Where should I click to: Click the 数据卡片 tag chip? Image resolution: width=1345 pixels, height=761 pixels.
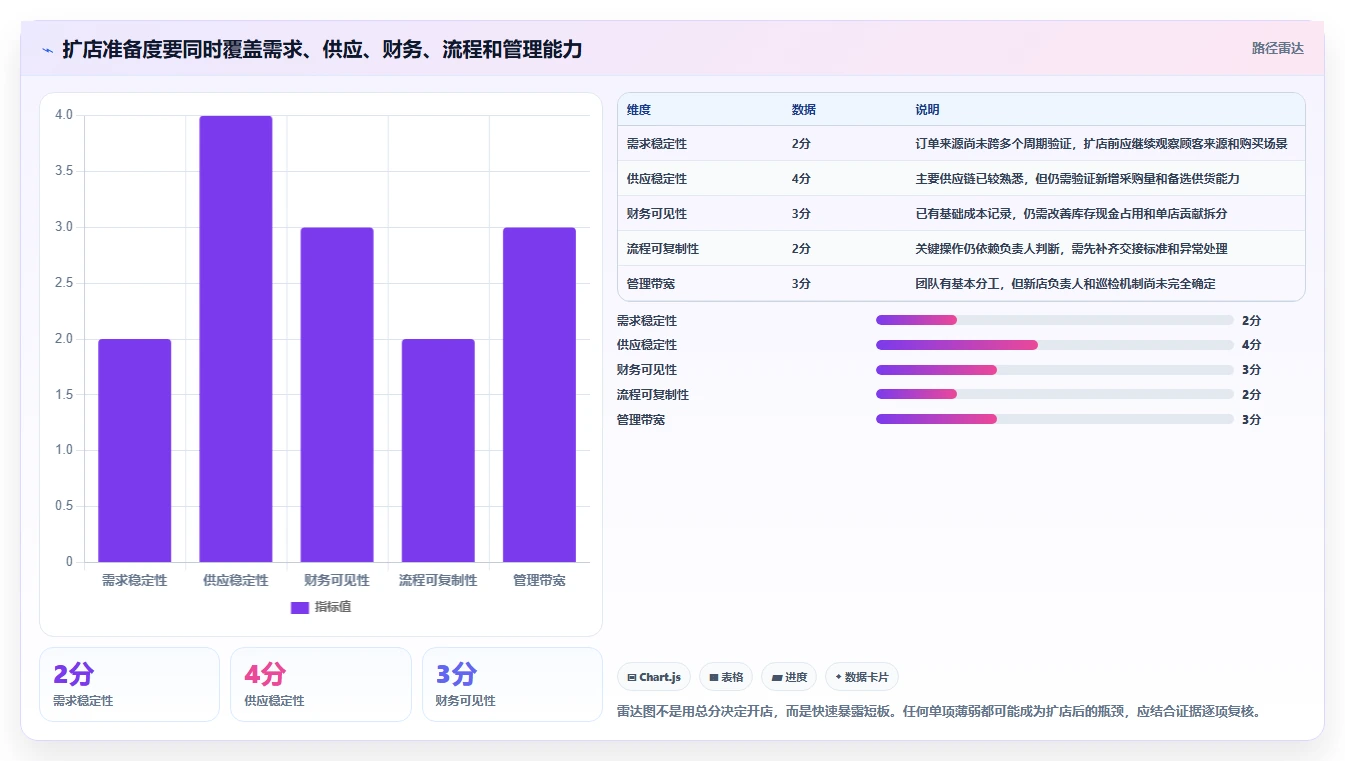862,677
